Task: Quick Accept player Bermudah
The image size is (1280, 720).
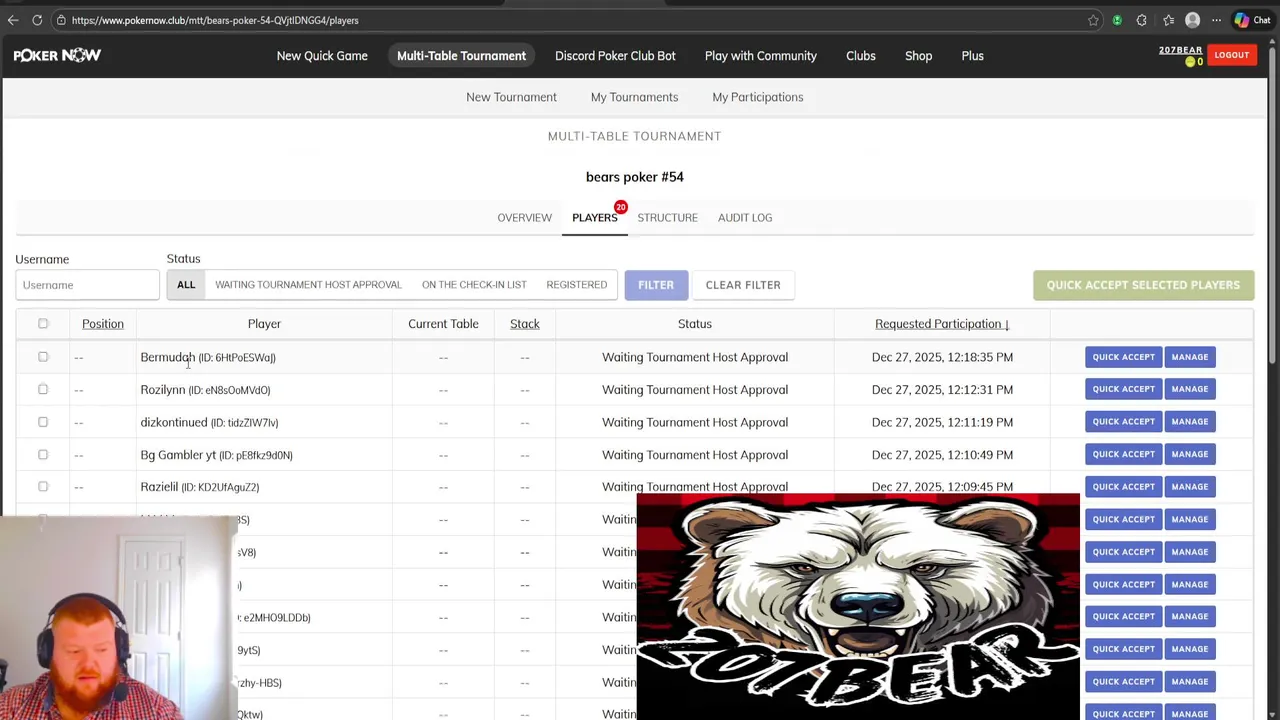Action: [1123, 357]
